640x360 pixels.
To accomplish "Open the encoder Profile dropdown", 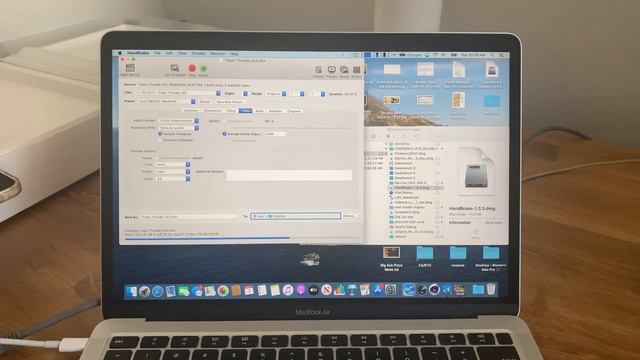I will pos(172,171).
